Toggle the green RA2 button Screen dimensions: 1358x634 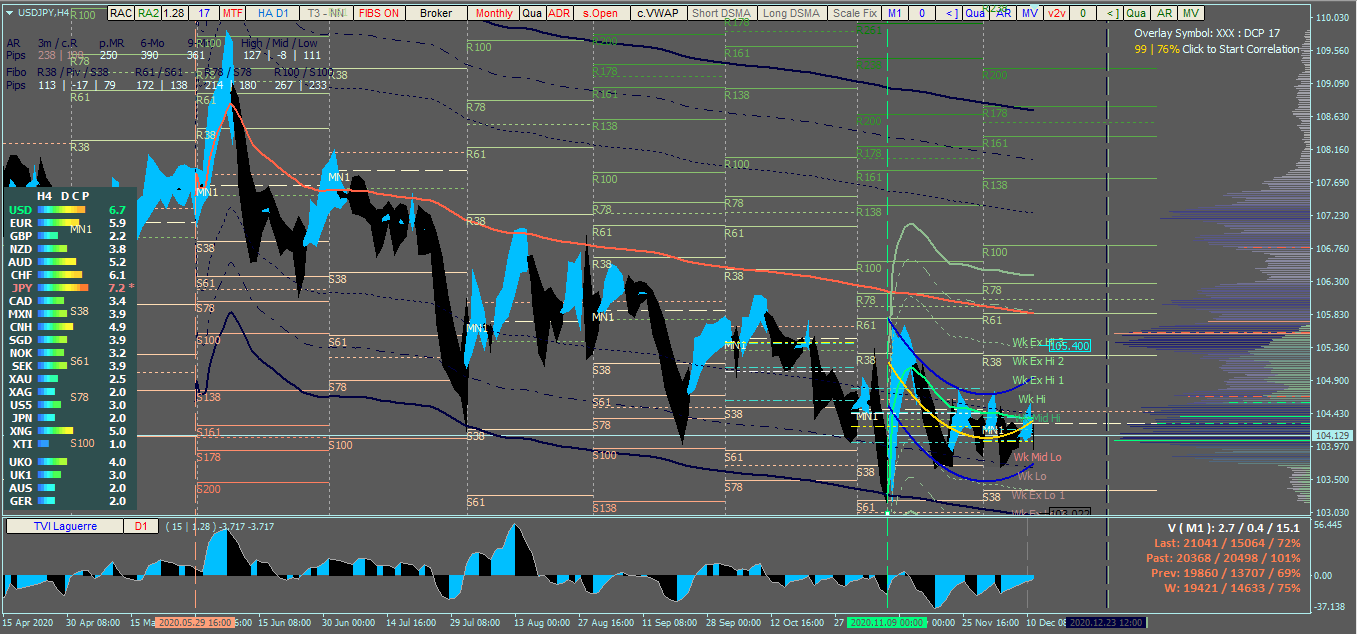(x=148, y=13)
